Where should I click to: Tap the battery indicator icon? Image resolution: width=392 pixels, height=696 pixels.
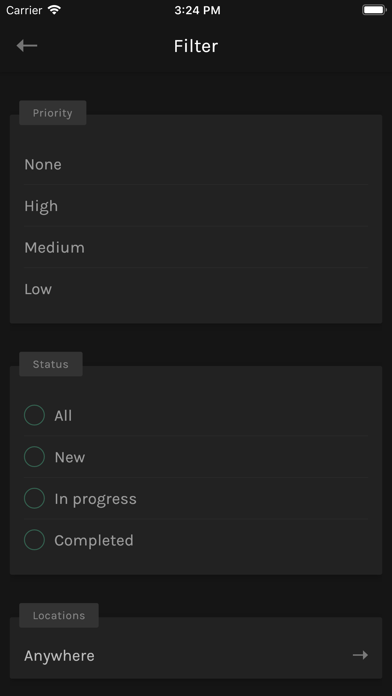click(x=374, y=10)
